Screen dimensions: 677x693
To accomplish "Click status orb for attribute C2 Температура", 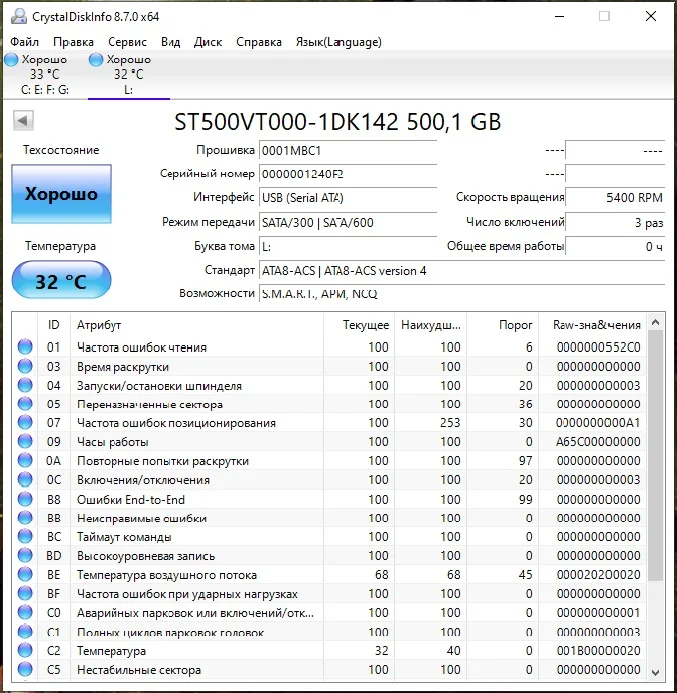I will [x=25, y=651].
